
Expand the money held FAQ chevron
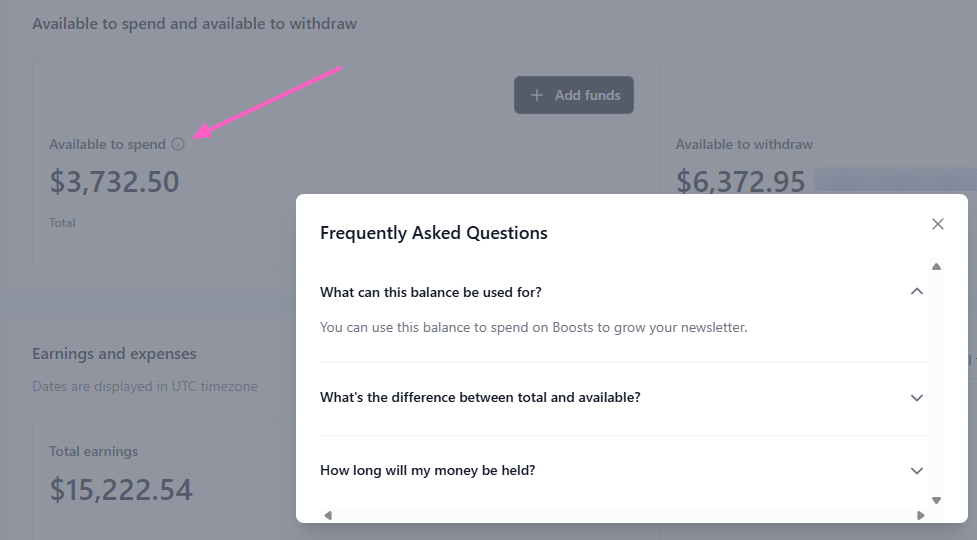[916, 470]
